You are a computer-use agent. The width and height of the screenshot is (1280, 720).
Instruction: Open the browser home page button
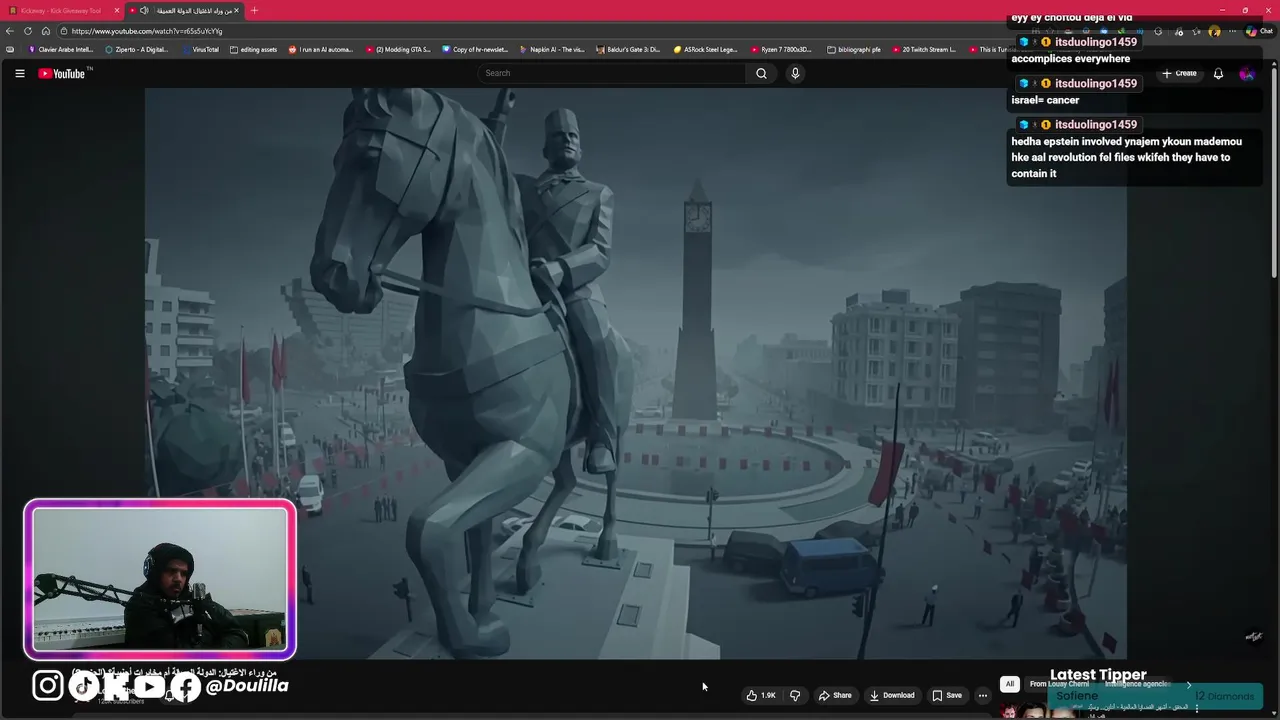[45, 31]
